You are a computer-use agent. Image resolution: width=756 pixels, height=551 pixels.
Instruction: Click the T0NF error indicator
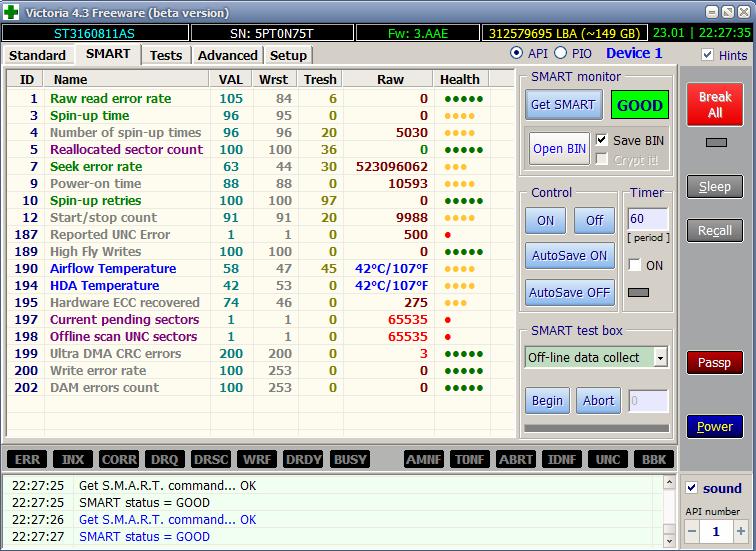470,459
